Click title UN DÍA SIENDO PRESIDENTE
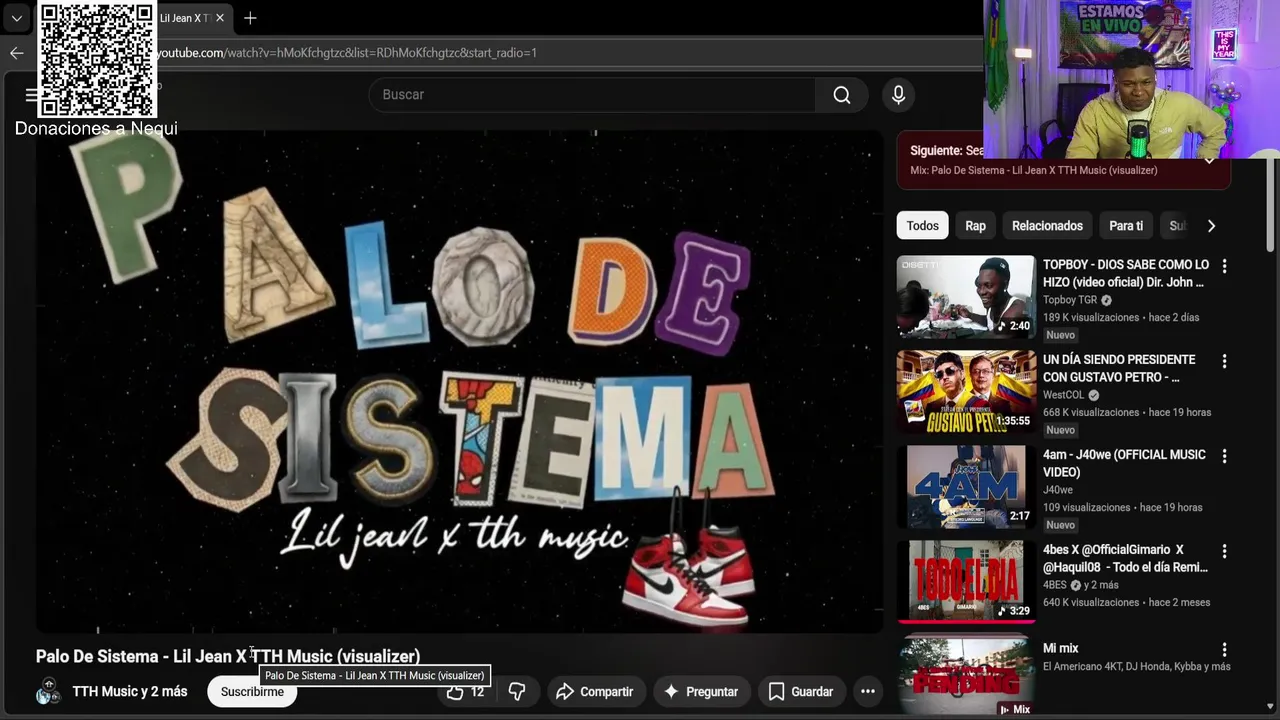Screen dimensions: 1280x720 tap(1119, 368)
